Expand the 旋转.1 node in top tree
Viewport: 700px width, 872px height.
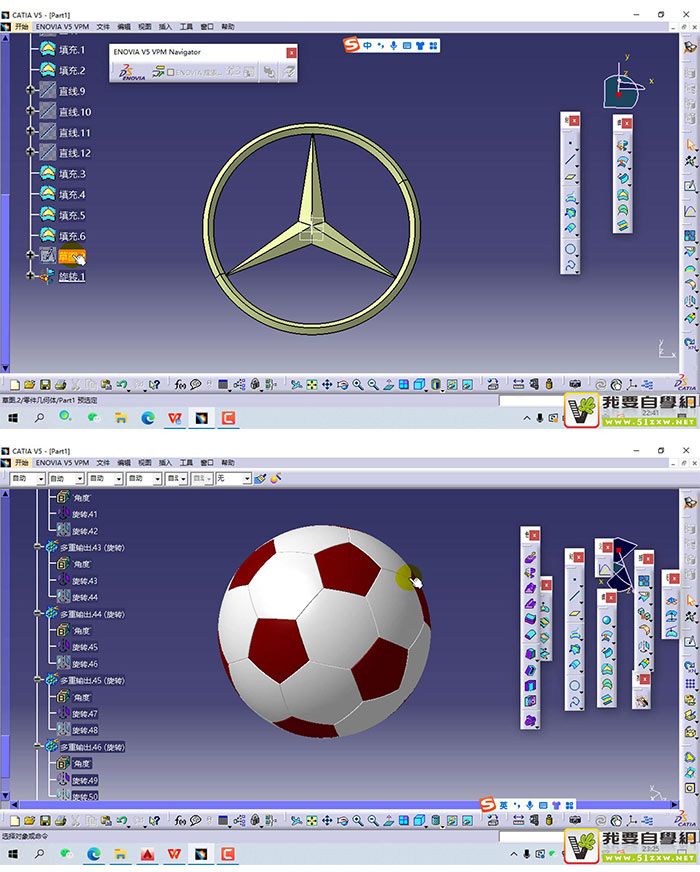click(30, 276)
